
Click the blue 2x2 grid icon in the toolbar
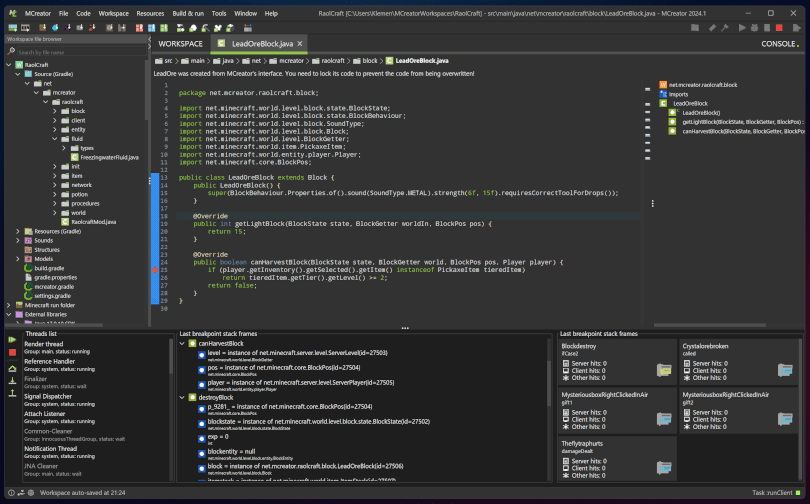click(151, 28)
